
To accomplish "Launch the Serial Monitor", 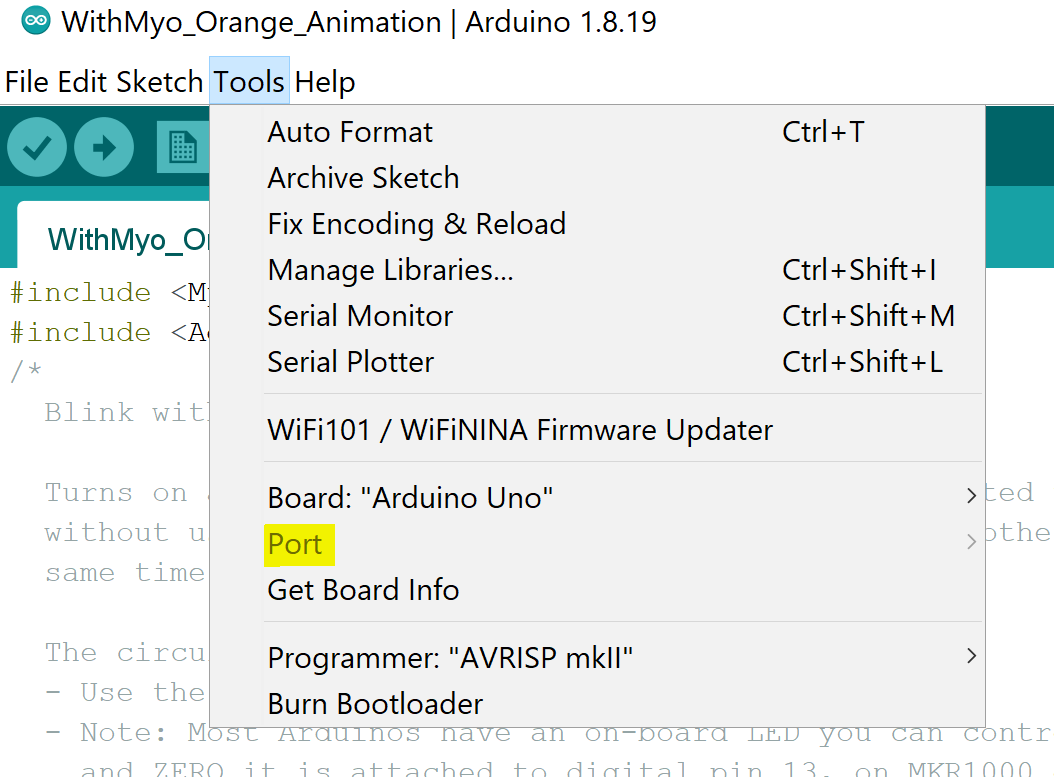I will 360,316.
